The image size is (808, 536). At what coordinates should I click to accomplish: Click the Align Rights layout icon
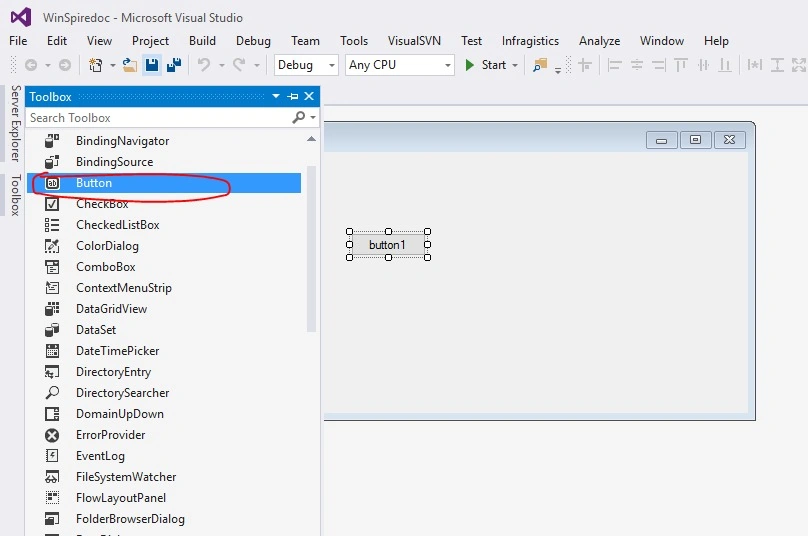(x=659, y=65)
